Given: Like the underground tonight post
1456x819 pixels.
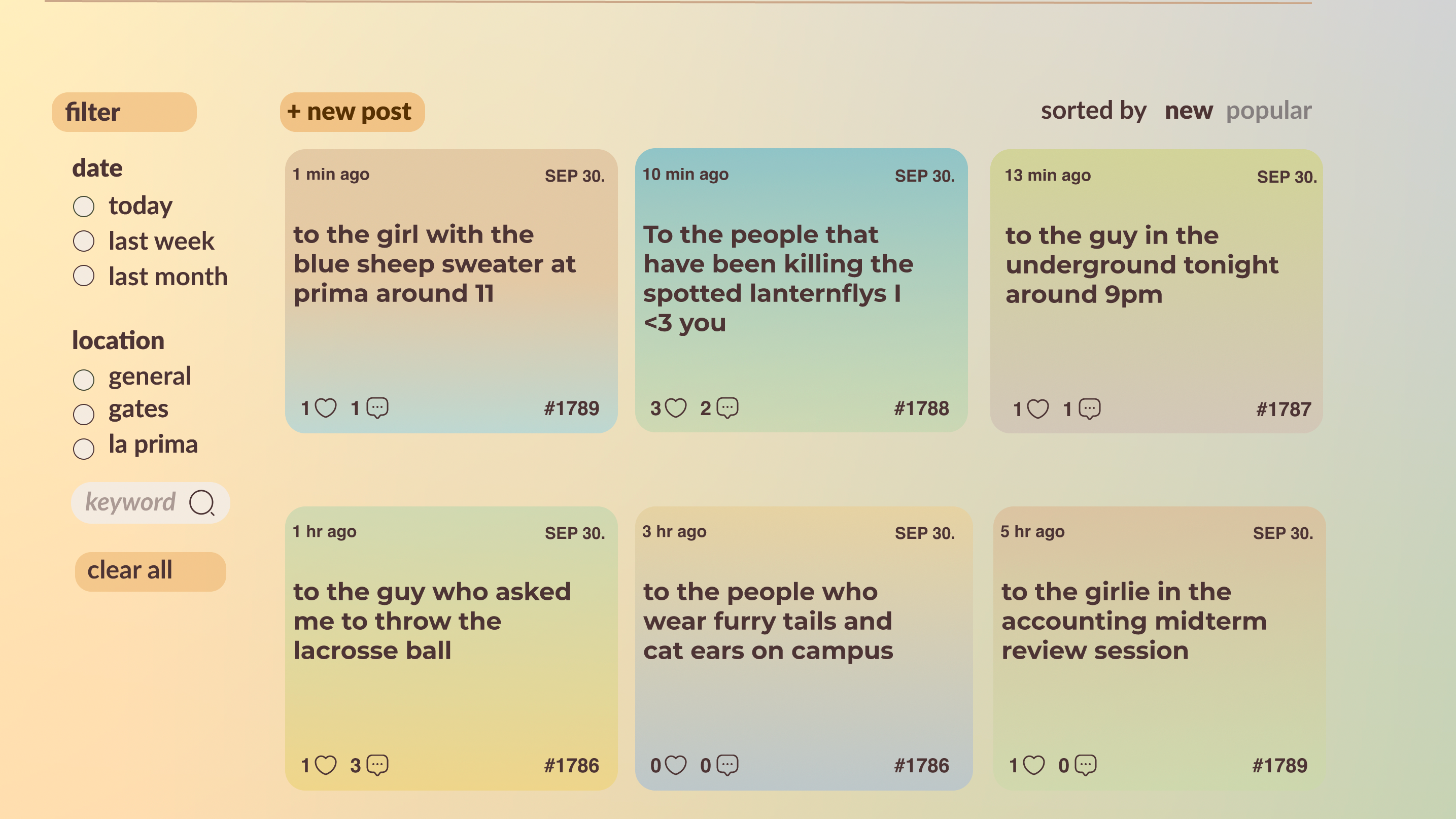Looking at the screenshot, I should point(1037,408).
